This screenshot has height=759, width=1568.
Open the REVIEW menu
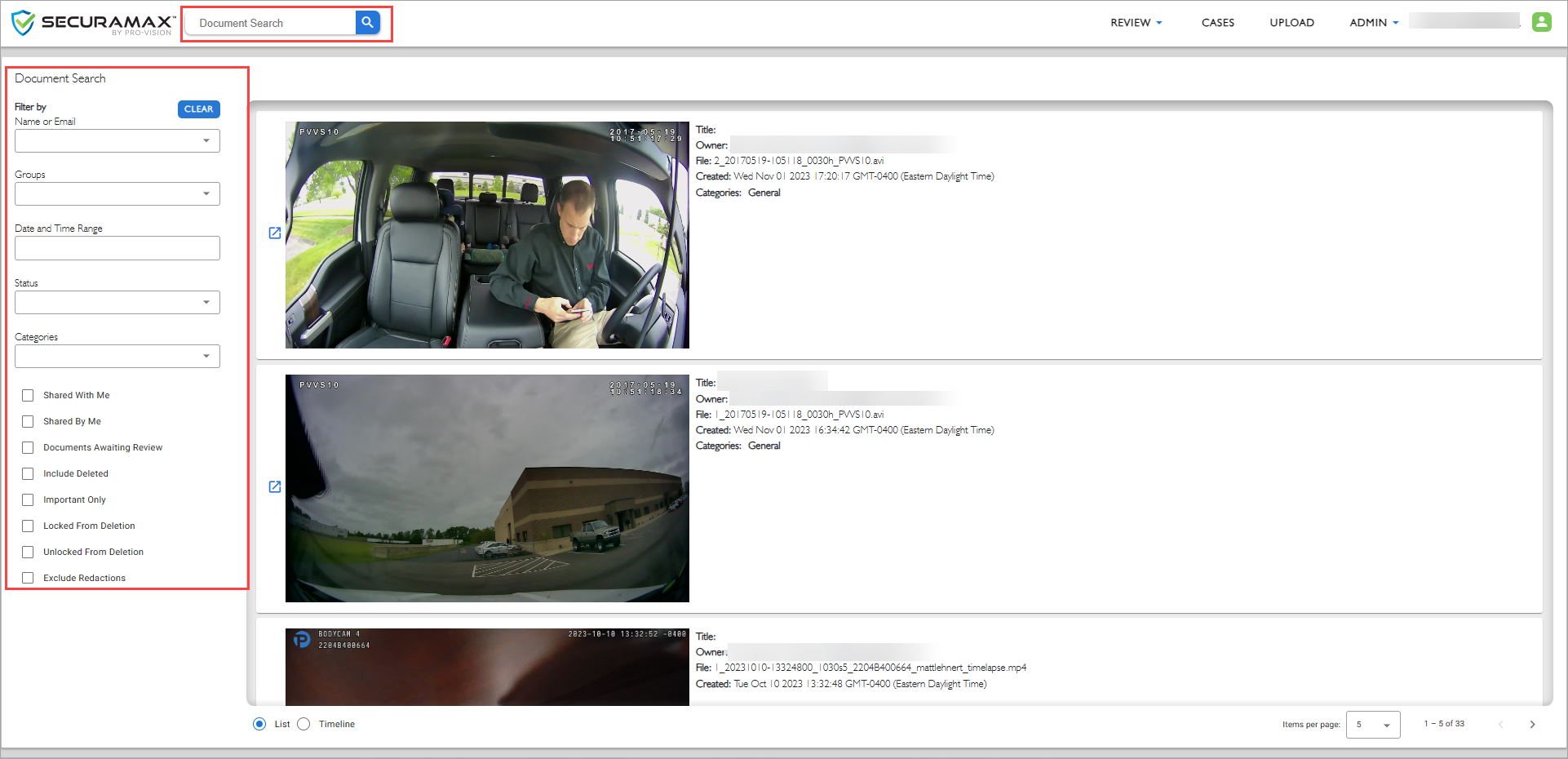pos(1136,23)
